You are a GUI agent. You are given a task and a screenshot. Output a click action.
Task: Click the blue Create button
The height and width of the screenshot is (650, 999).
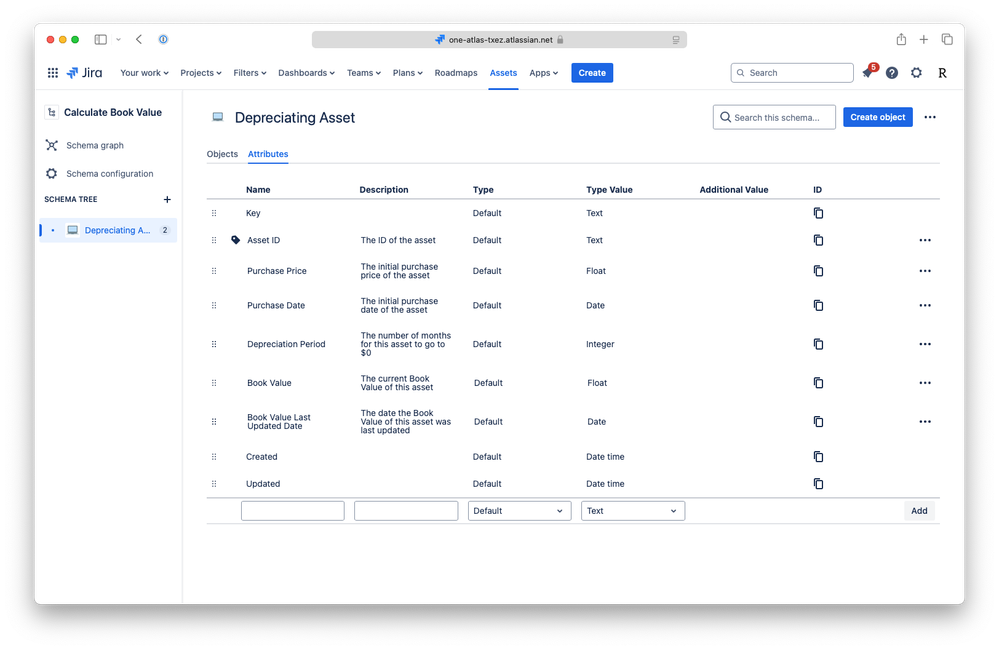pos(592,73)
